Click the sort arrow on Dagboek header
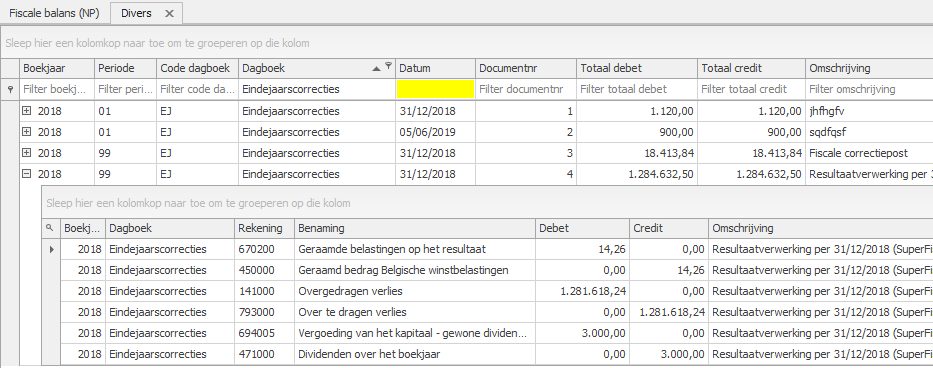 point(376,68)
